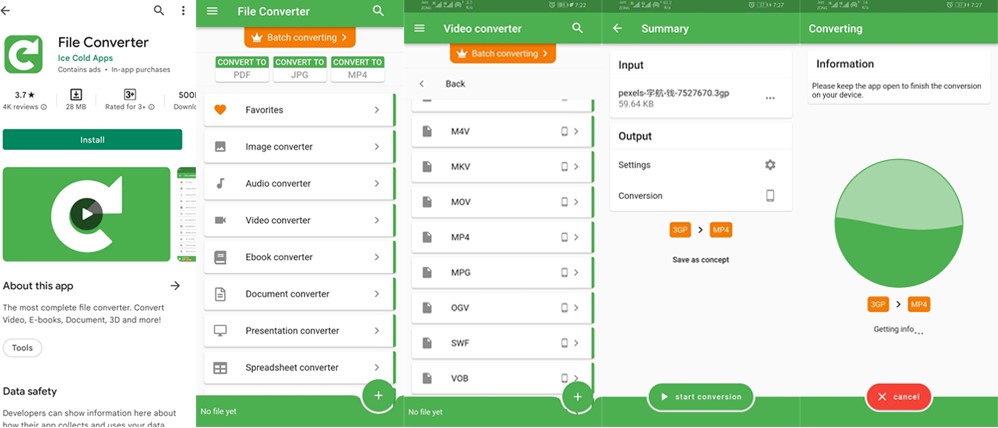
Task: Open Play Store search magnifier
Action: pos(159,11)
